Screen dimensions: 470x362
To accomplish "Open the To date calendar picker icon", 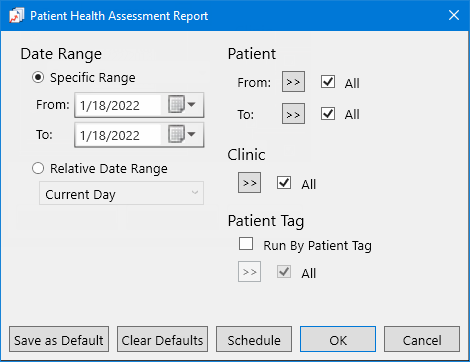I will [x=182, y=134].
